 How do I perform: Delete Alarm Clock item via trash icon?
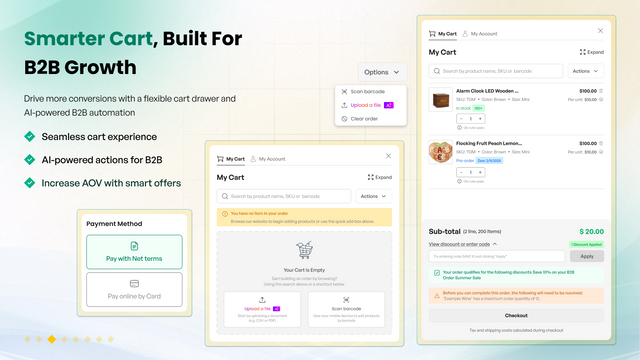[601, 91]
